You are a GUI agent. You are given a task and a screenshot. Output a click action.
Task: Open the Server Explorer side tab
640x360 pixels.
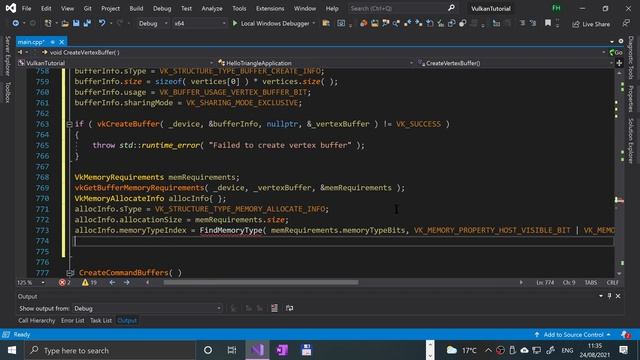tap(7, 56)
